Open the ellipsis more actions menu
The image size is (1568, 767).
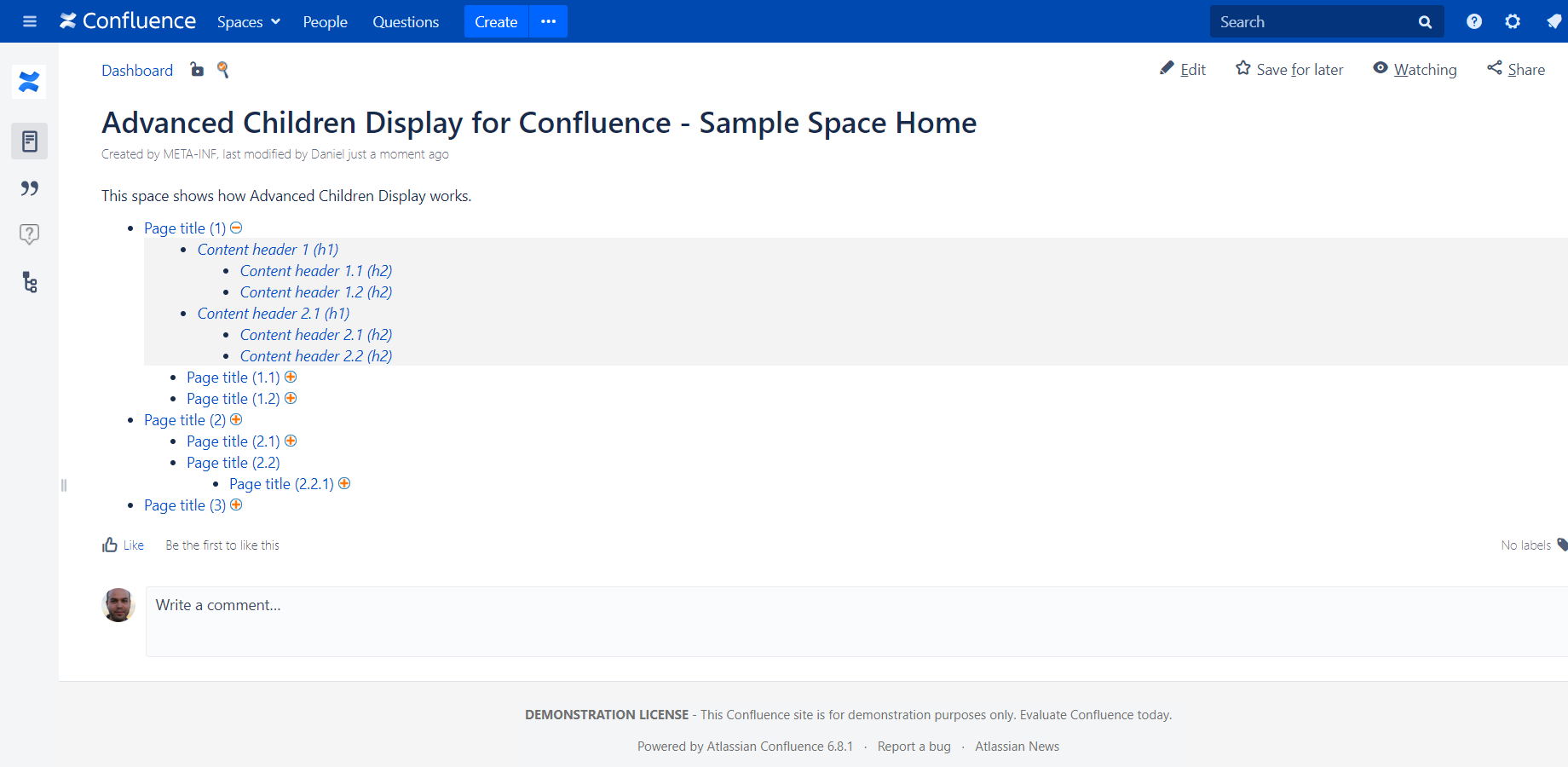(548, 21)
